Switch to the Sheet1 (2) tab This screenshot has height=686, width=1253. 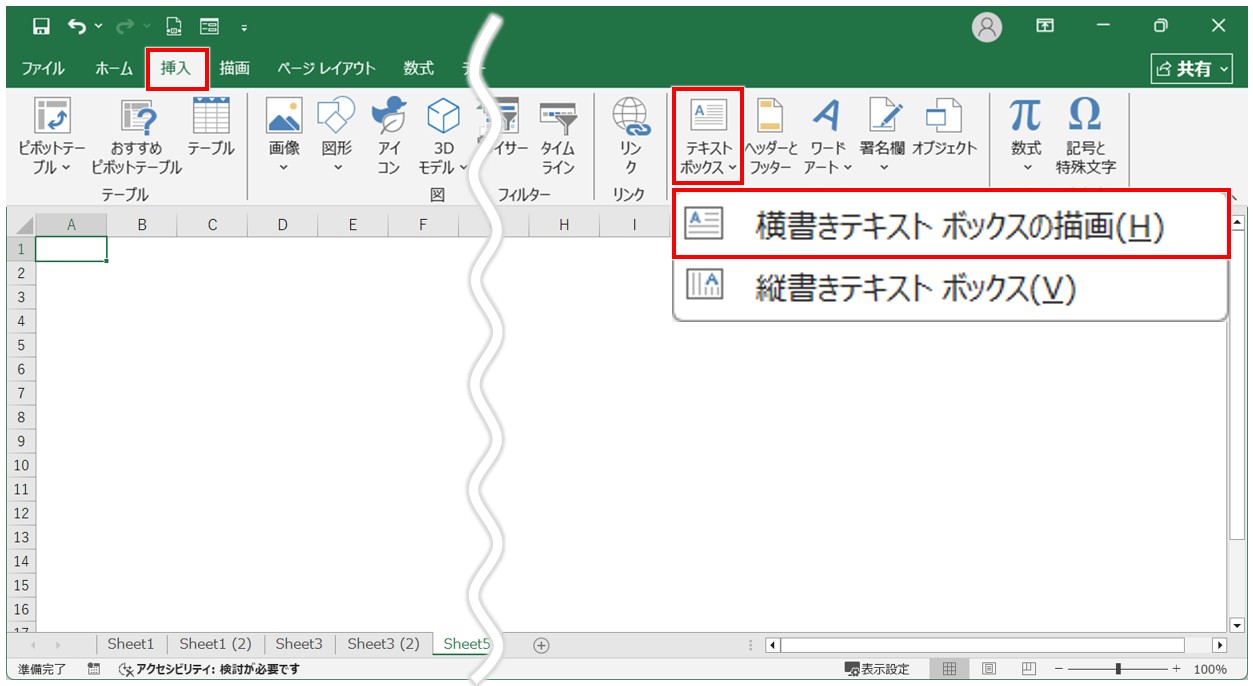[215, 644]
